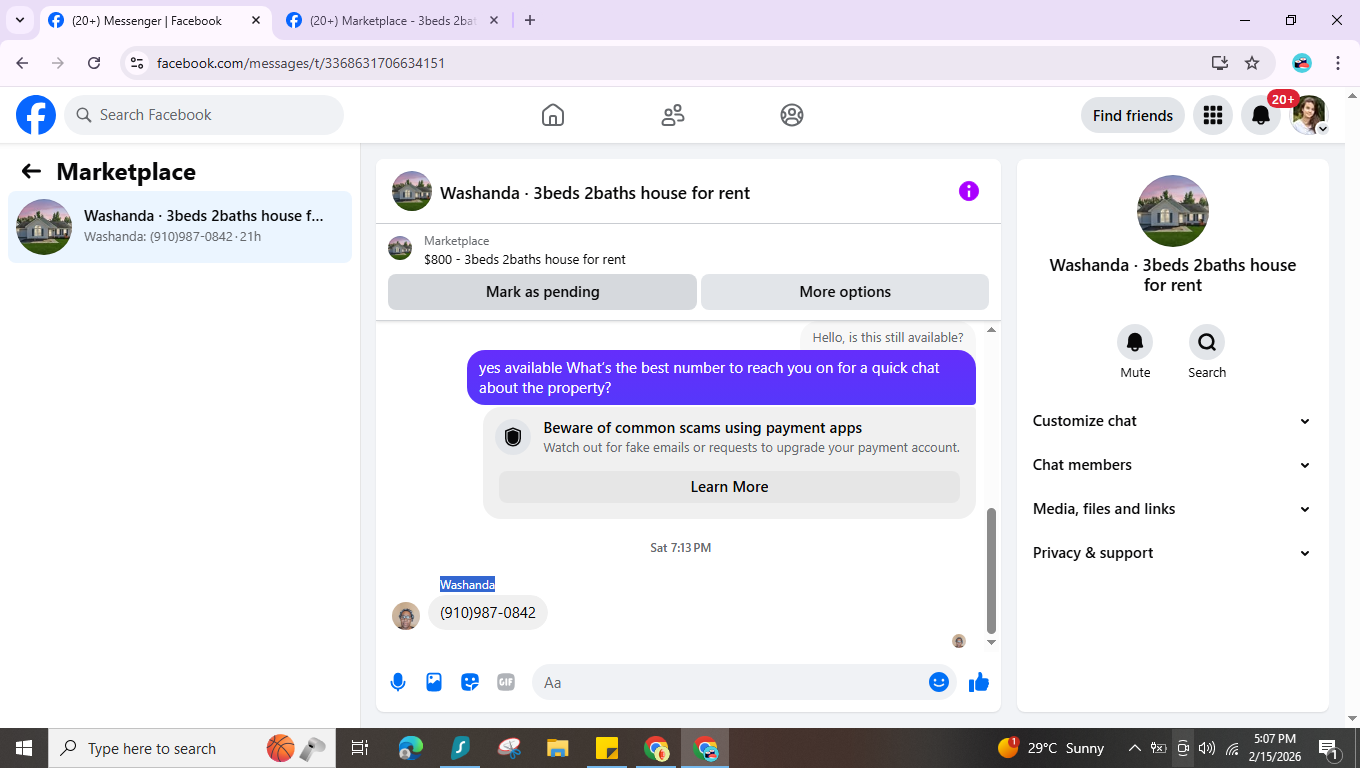
Task: Open the browser three-dot menu
Action: [x=1338, y=63]
